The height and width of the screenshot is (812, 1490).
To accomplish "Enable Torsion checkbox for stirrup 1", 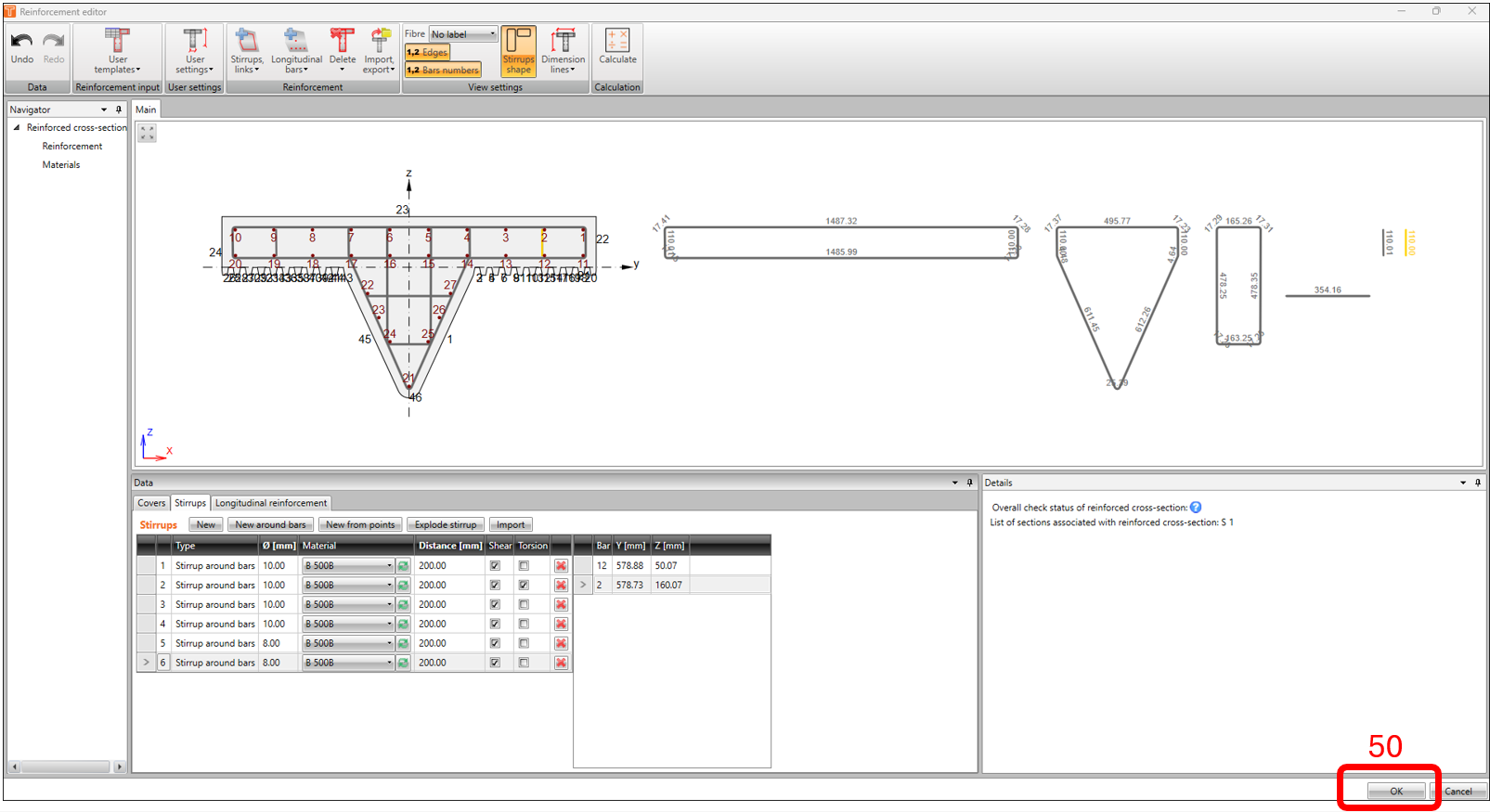I will pyautogui.click(x=524, y=566).
